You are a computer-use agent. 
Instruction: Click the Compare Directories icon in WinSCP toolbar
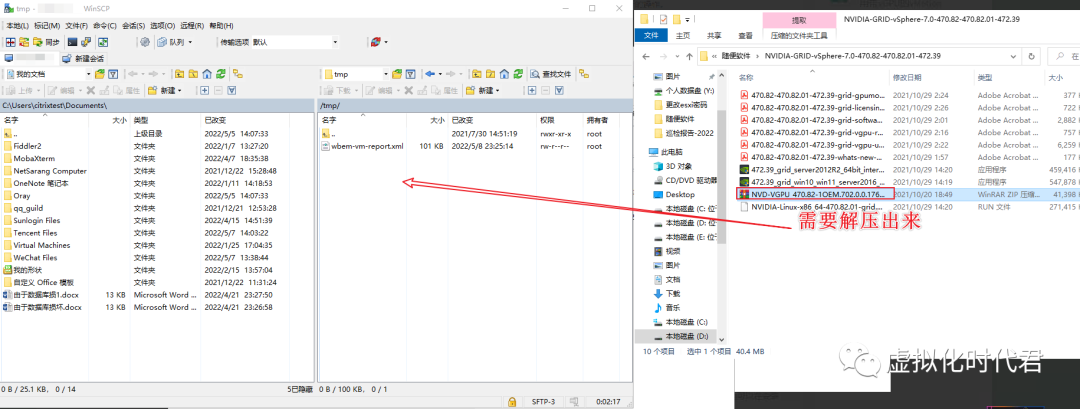tap(11, 42)
